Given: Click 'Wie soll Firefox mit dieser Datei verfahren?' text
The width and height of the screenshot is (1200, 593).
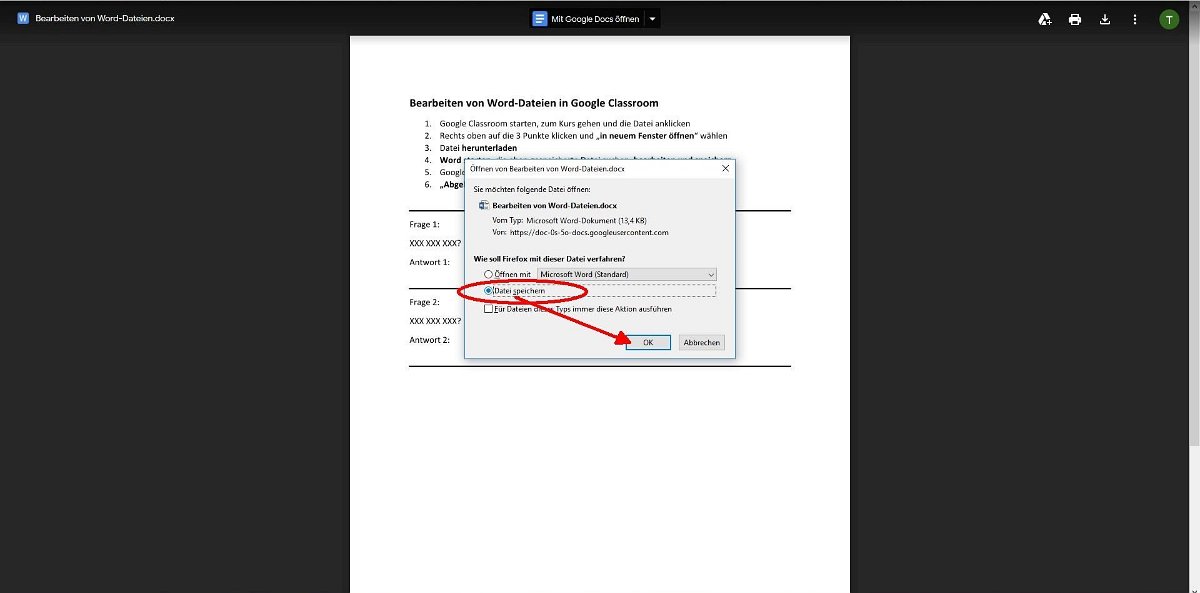Looking at the screenshot, I should click(x=549, y=259).
